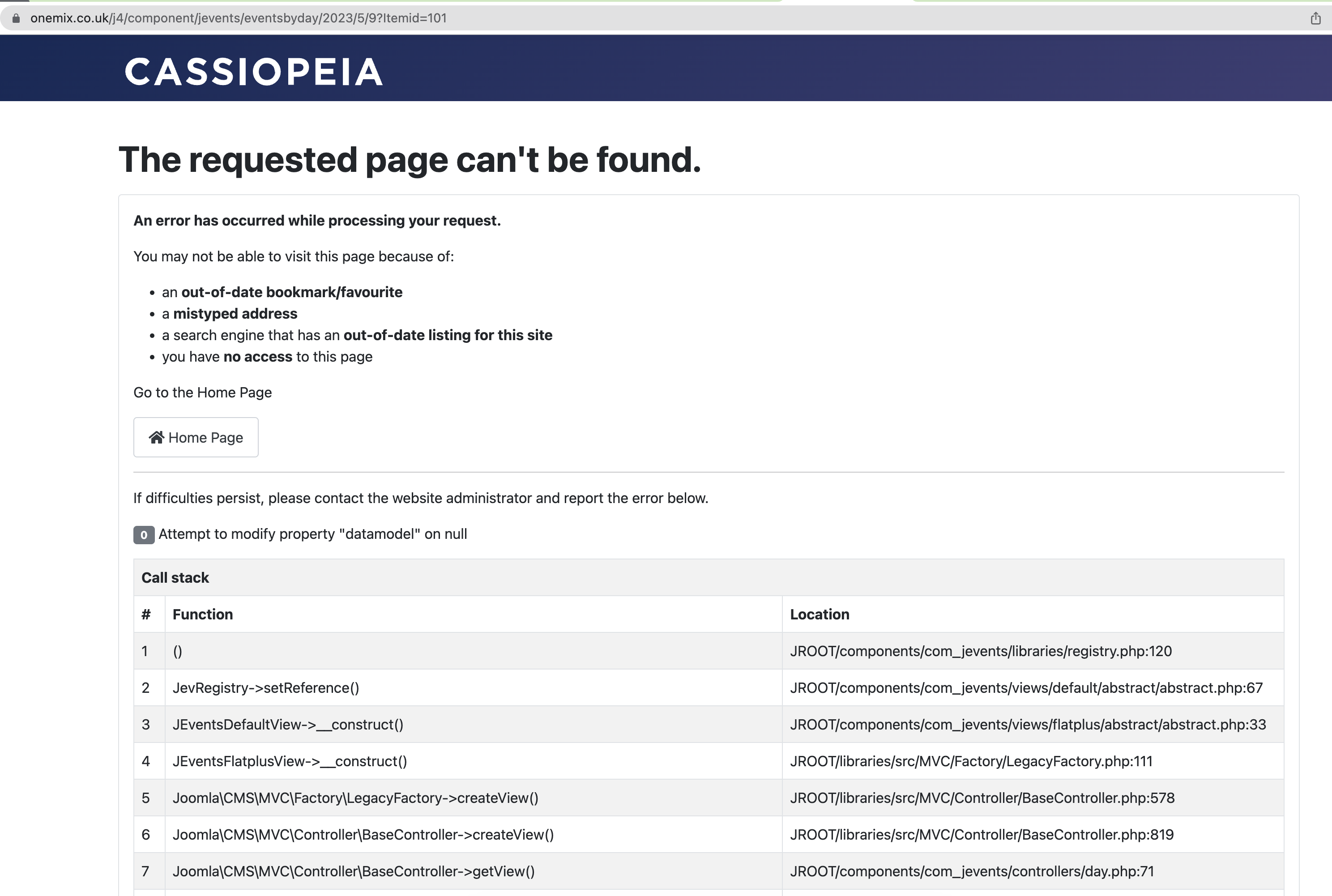This screenshot has height=896, width=1332.
Task: Click the Home Page button
Action: click(x=196, y=437)
